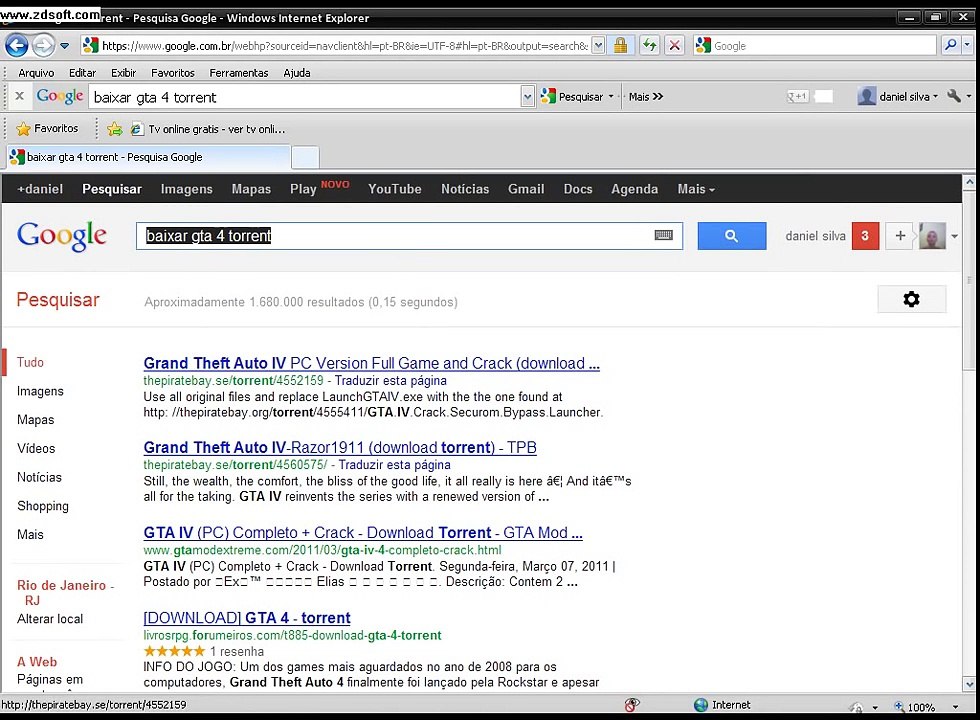The image size is (980, 720).
Task: Open Gmail from the Google bar
Action: pyautogui.click(x=526, y=189)
